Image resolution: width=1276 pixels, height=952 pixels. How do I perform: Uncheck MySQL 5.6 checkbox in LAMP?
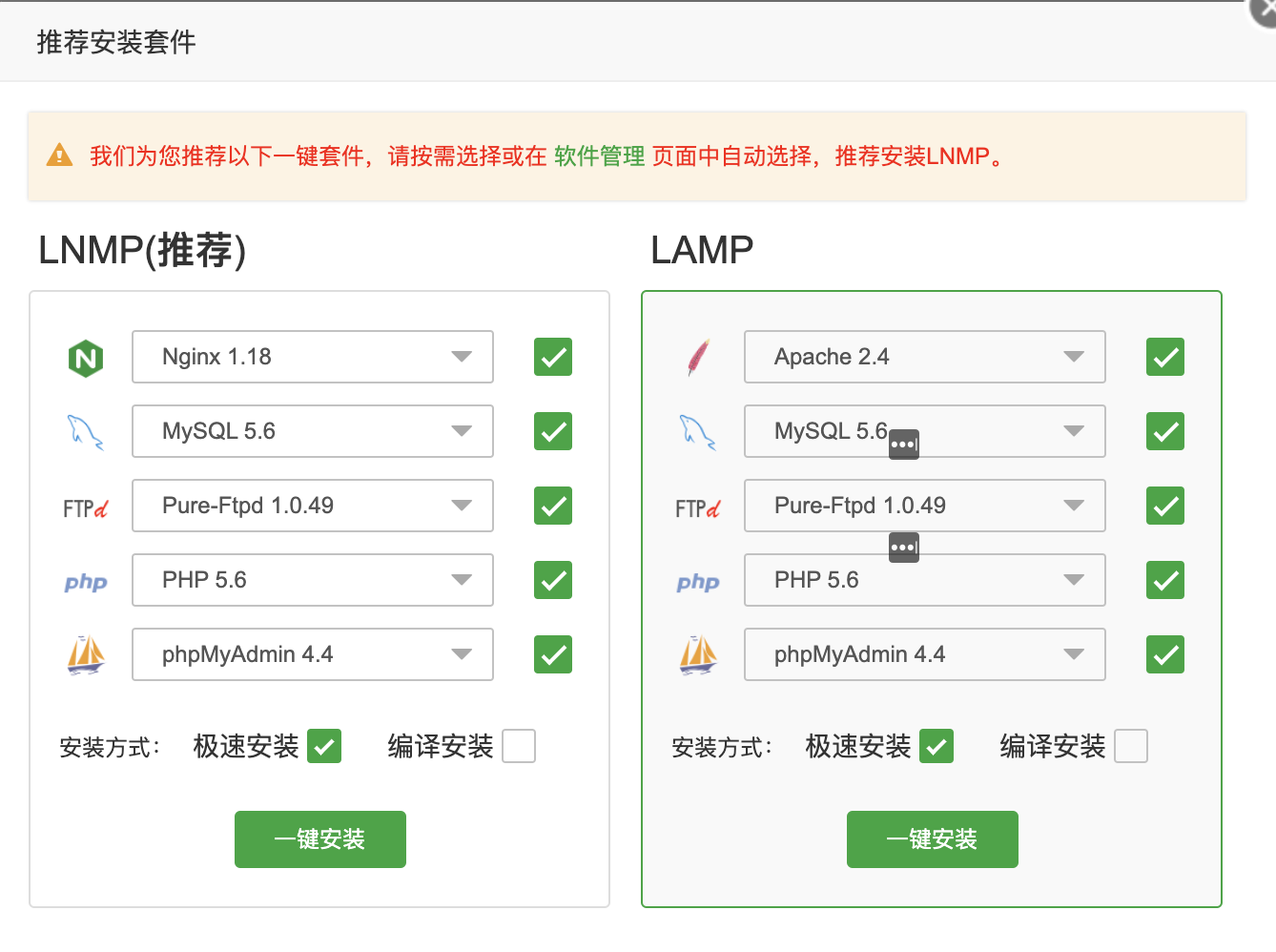tap(1165, 431)
